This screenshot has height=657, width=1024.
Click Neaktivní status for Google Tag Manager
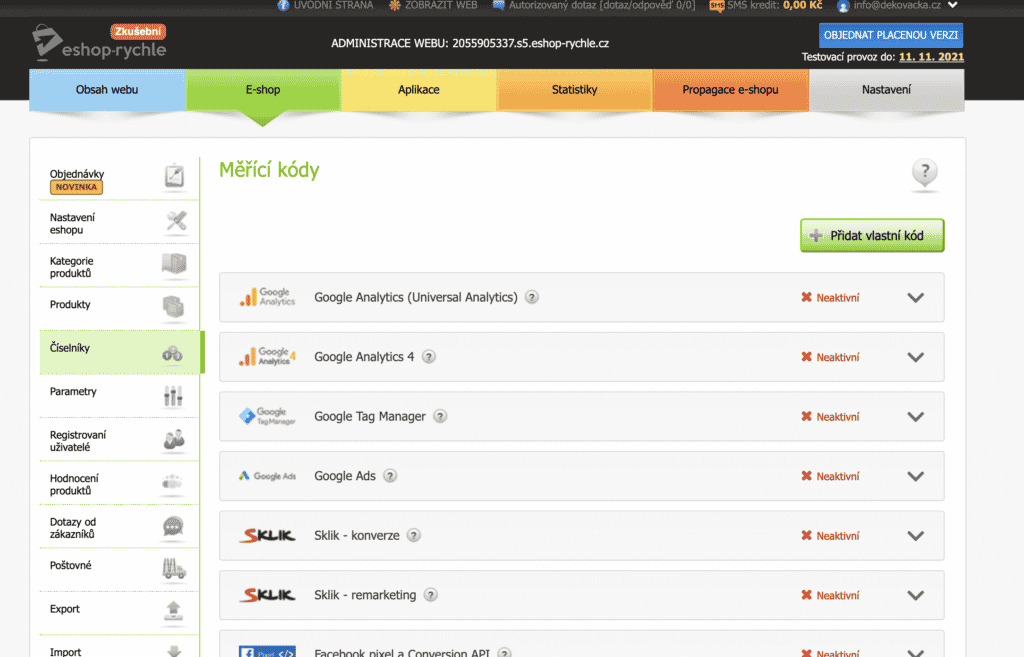tap(830, 417)
